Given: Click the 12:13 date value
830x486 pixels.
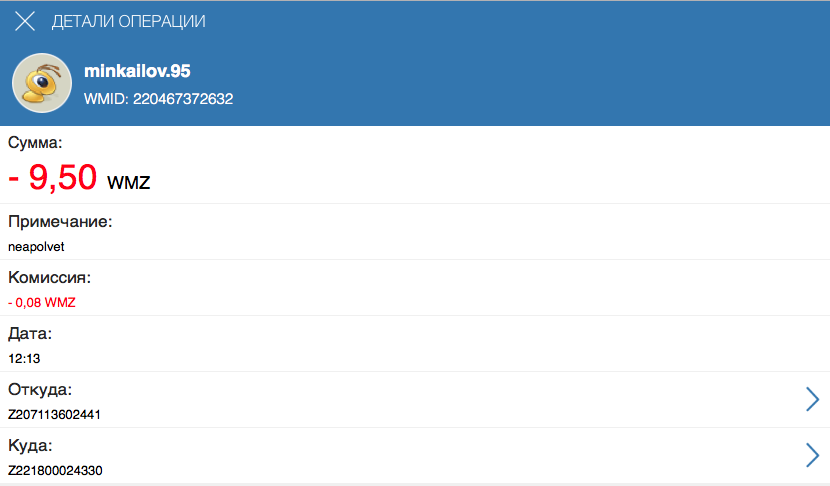Looking at the screenshot, I should click(x=24, y=358).
